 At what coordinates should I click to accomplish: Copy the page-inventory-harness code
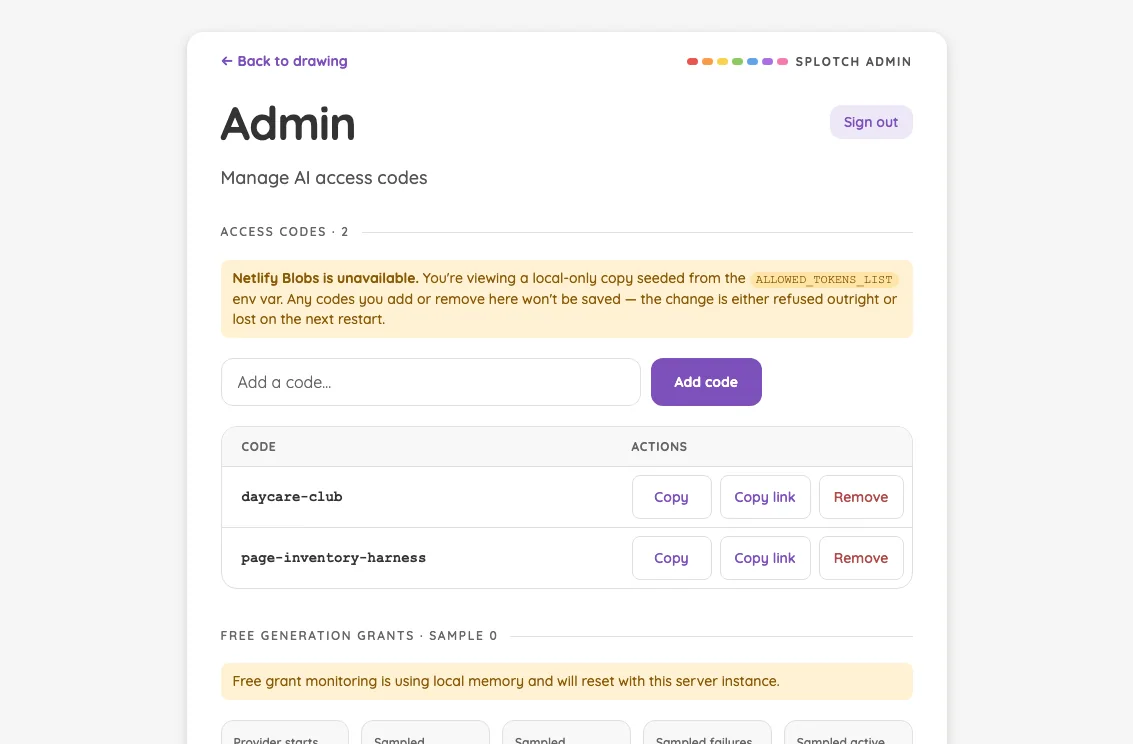coord(671,558)
